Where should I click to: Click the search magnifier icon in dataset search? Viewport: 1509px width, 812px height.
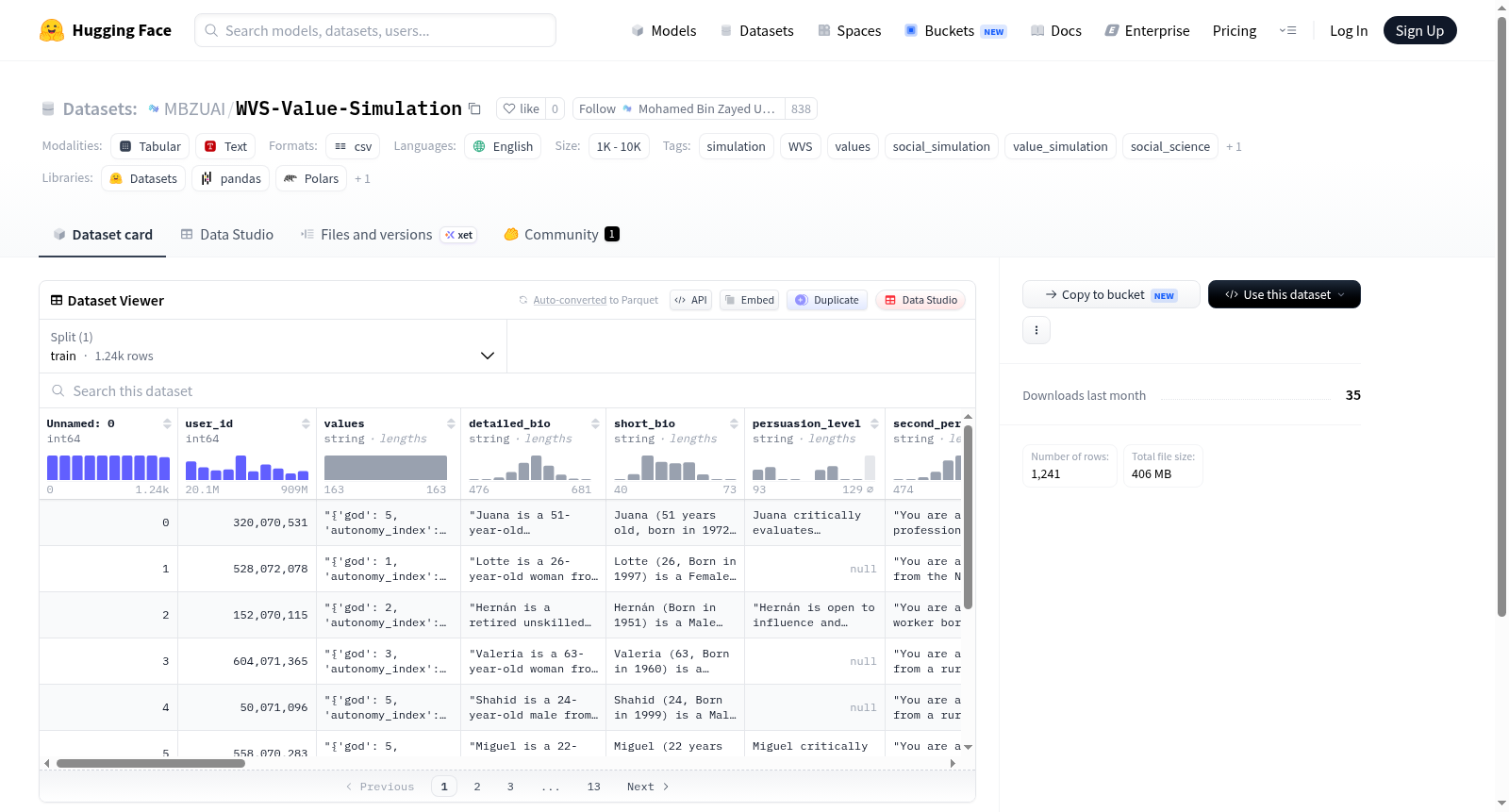58,390
